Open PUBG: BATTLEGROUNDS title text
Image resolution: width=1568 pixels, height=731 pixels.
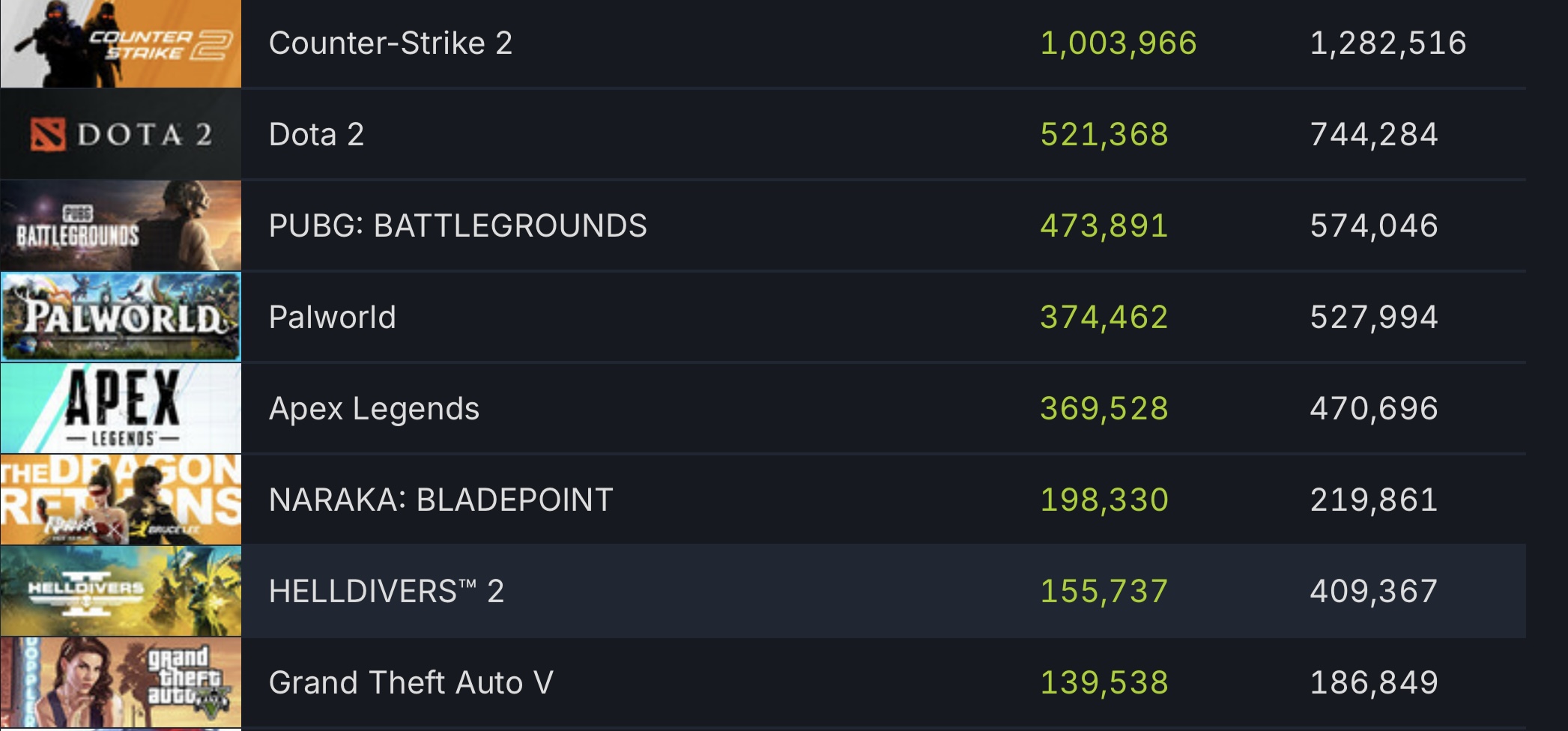[x=458, y=226]
